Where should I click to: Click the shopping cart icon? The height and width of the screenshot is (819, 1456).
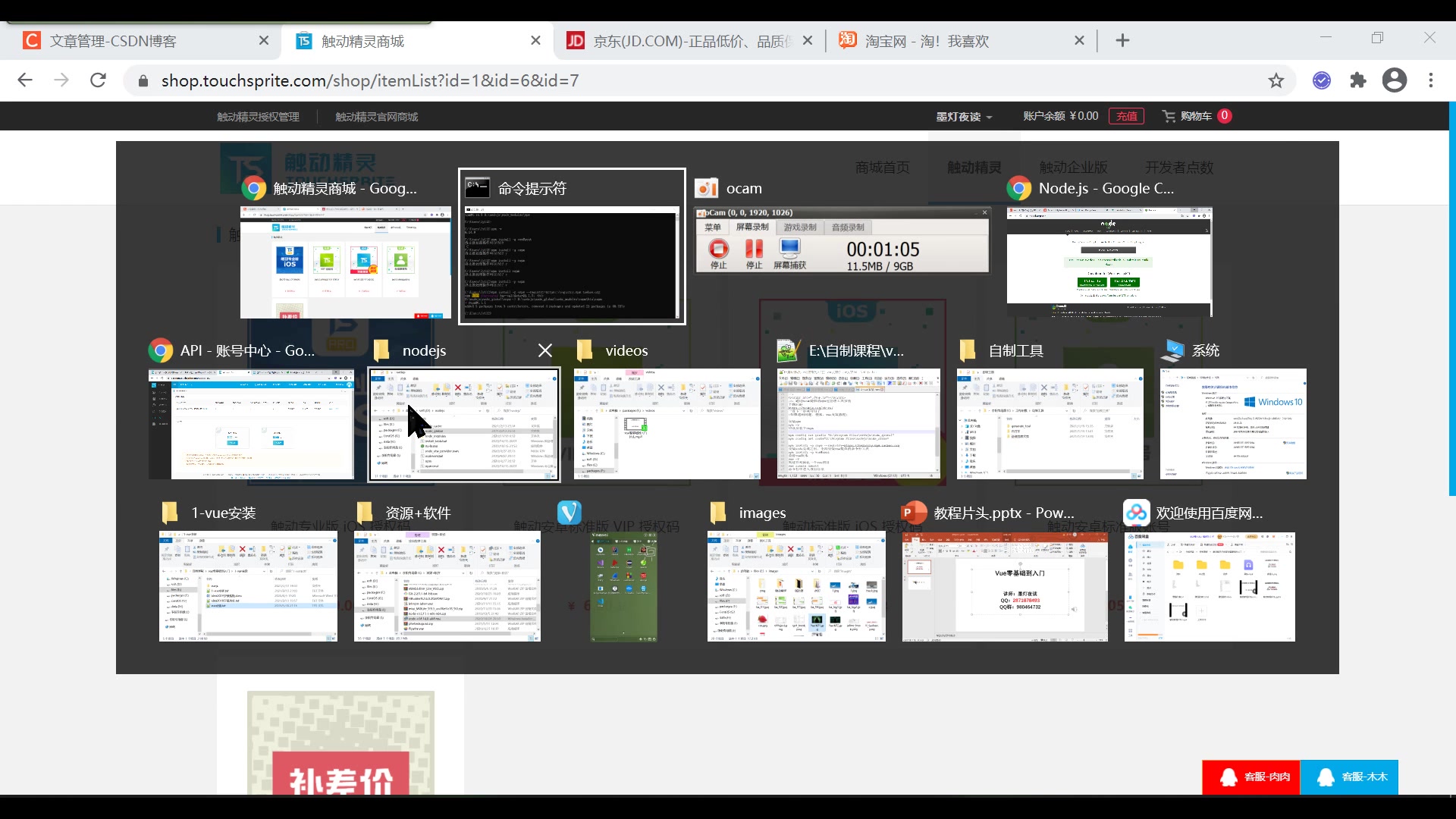coord(1169,116)
